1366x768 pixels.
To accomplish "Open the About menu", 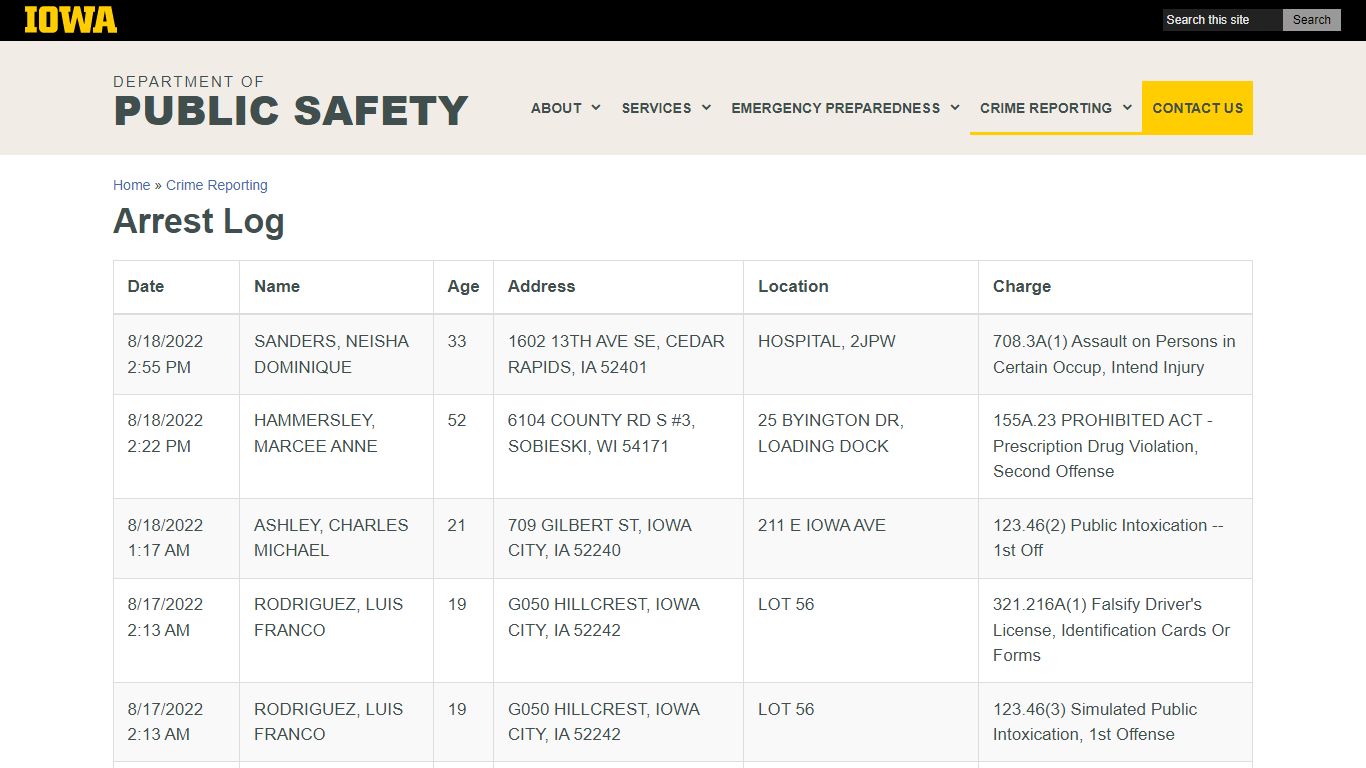I will 556,108.
